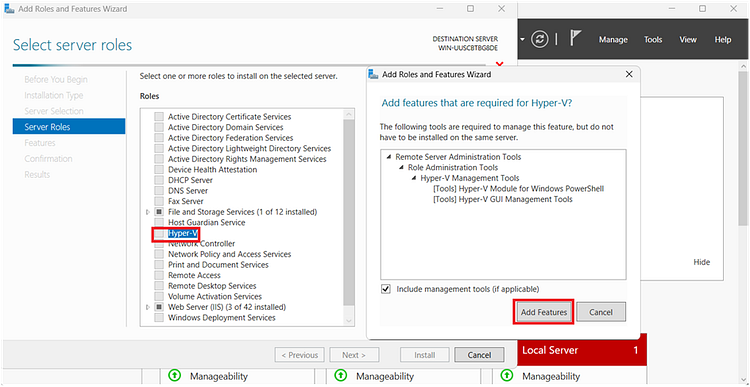Select the Print and Document Services role
Screen dimensions: 750x387
click(x=218, y=265)
